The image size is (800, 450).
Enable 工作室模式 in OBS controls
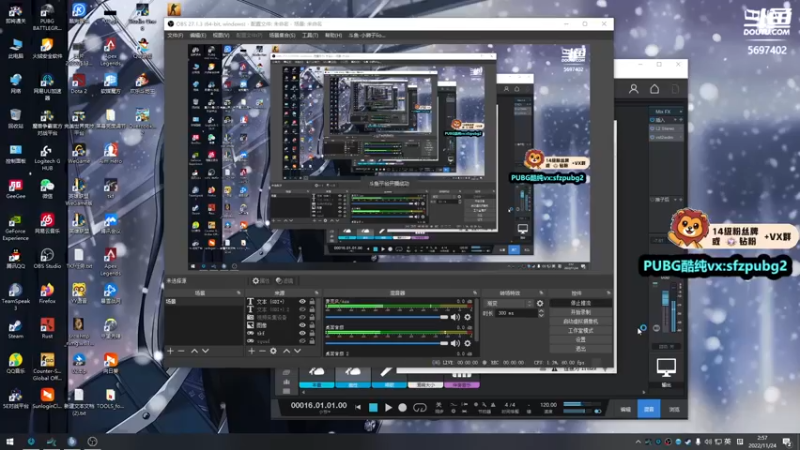581,331
